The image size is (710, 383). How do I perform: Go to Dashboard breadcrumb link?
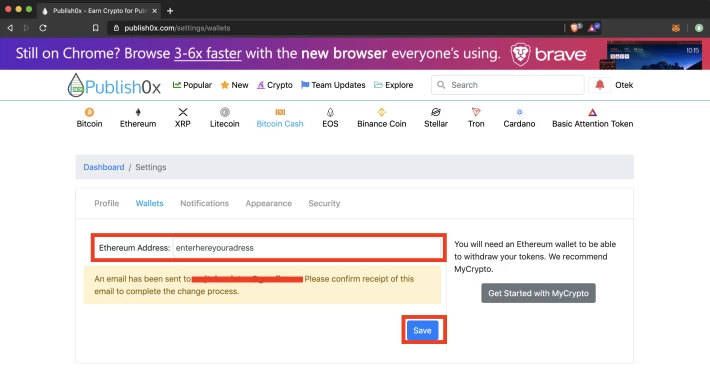pos(104,167)
